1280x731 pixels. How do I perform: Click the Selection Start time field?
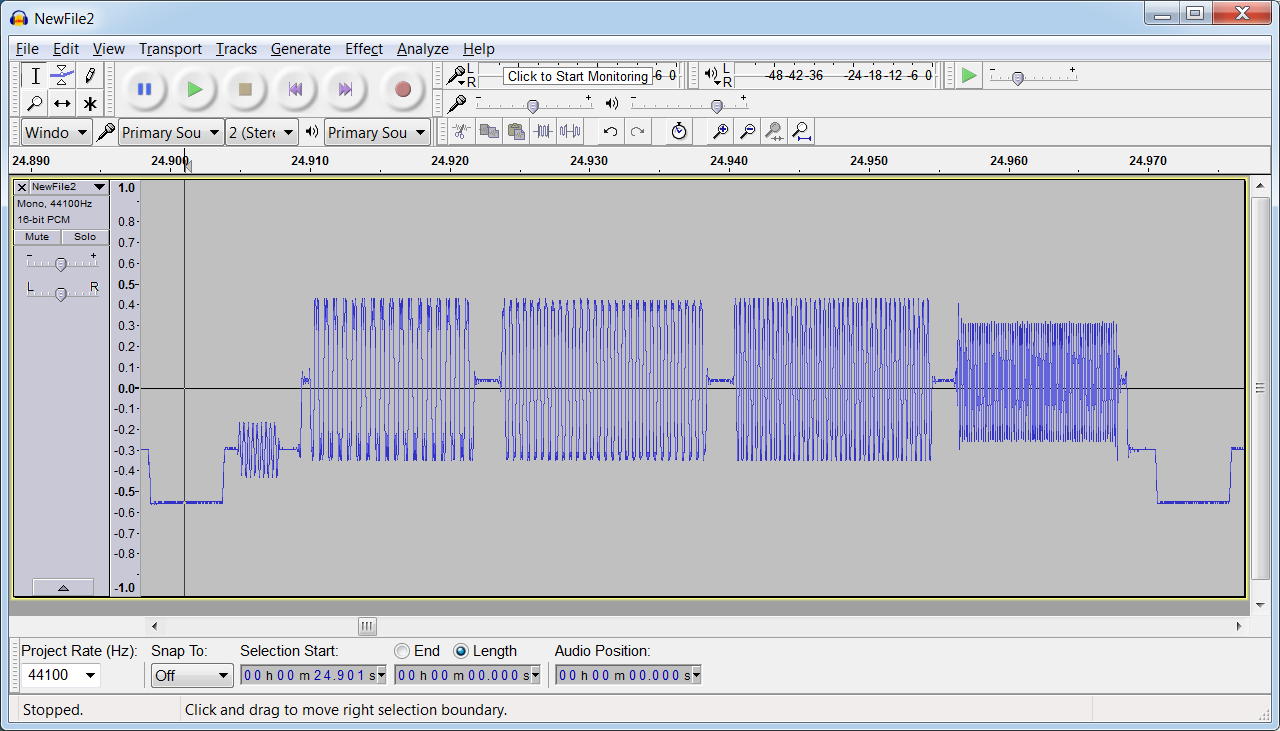310,675
